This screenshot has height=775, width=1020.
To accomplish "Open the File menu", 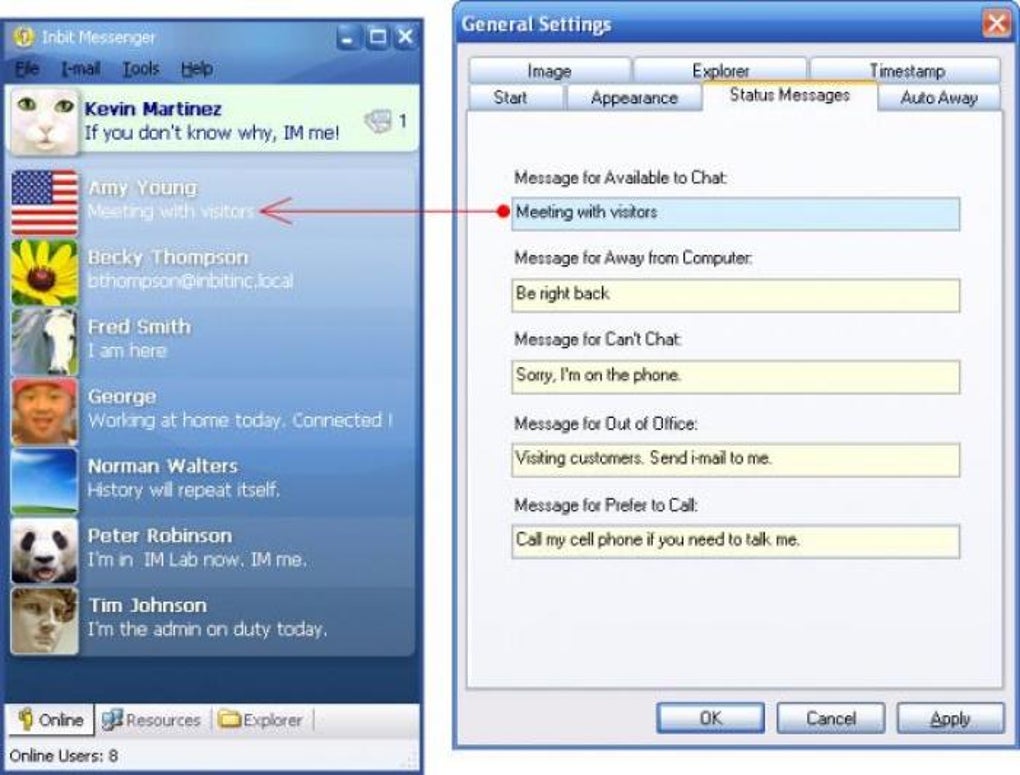I will 28,69.
